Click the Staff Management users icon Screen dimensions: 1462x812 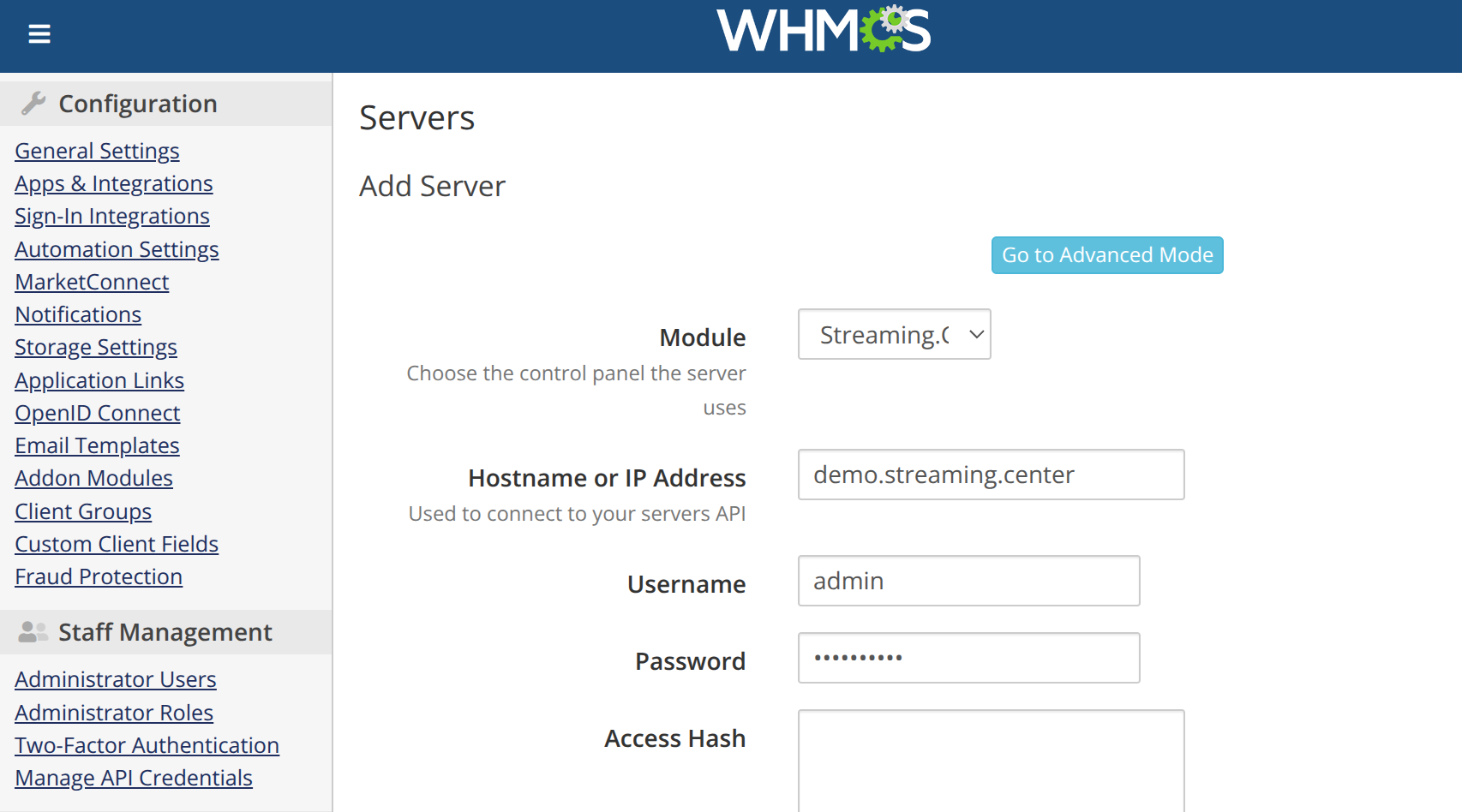point(33,632)
